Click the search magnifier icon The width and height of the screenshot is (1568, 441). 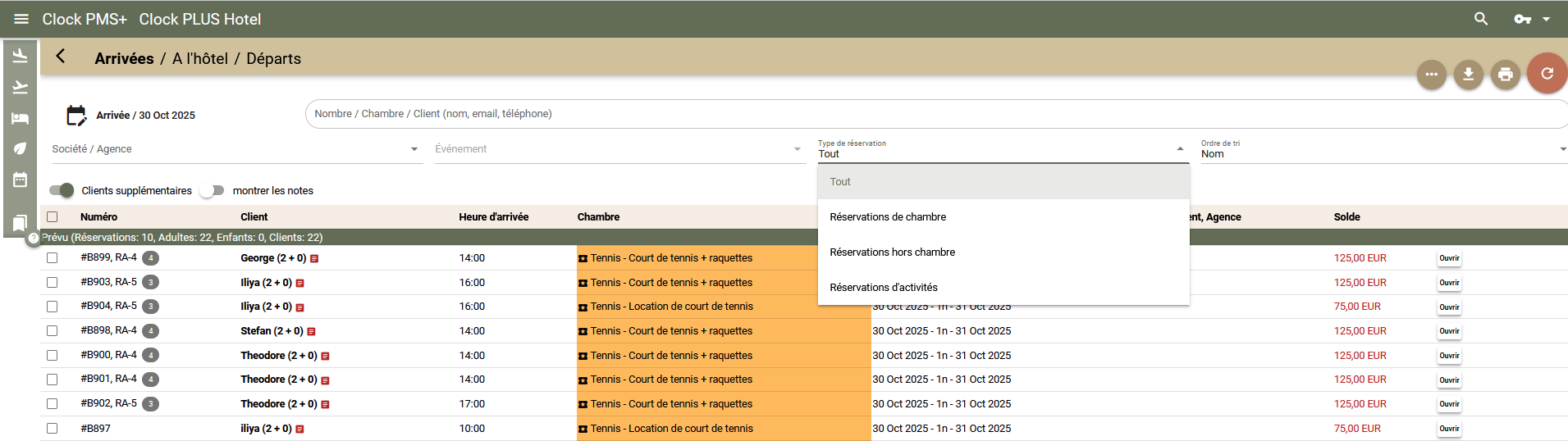point(1481,19)
